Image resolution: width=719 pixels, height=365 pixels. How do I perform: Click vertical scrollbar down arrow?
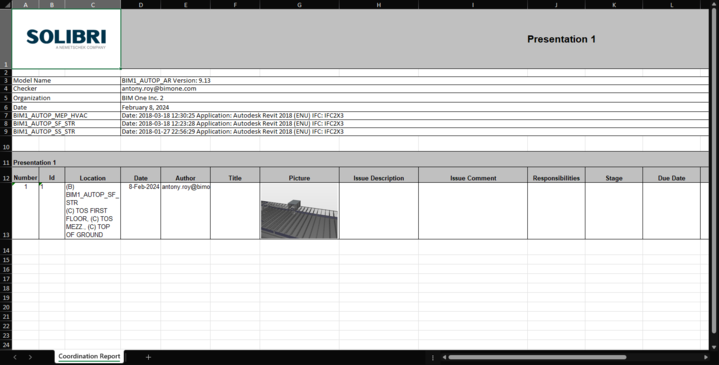714,348
